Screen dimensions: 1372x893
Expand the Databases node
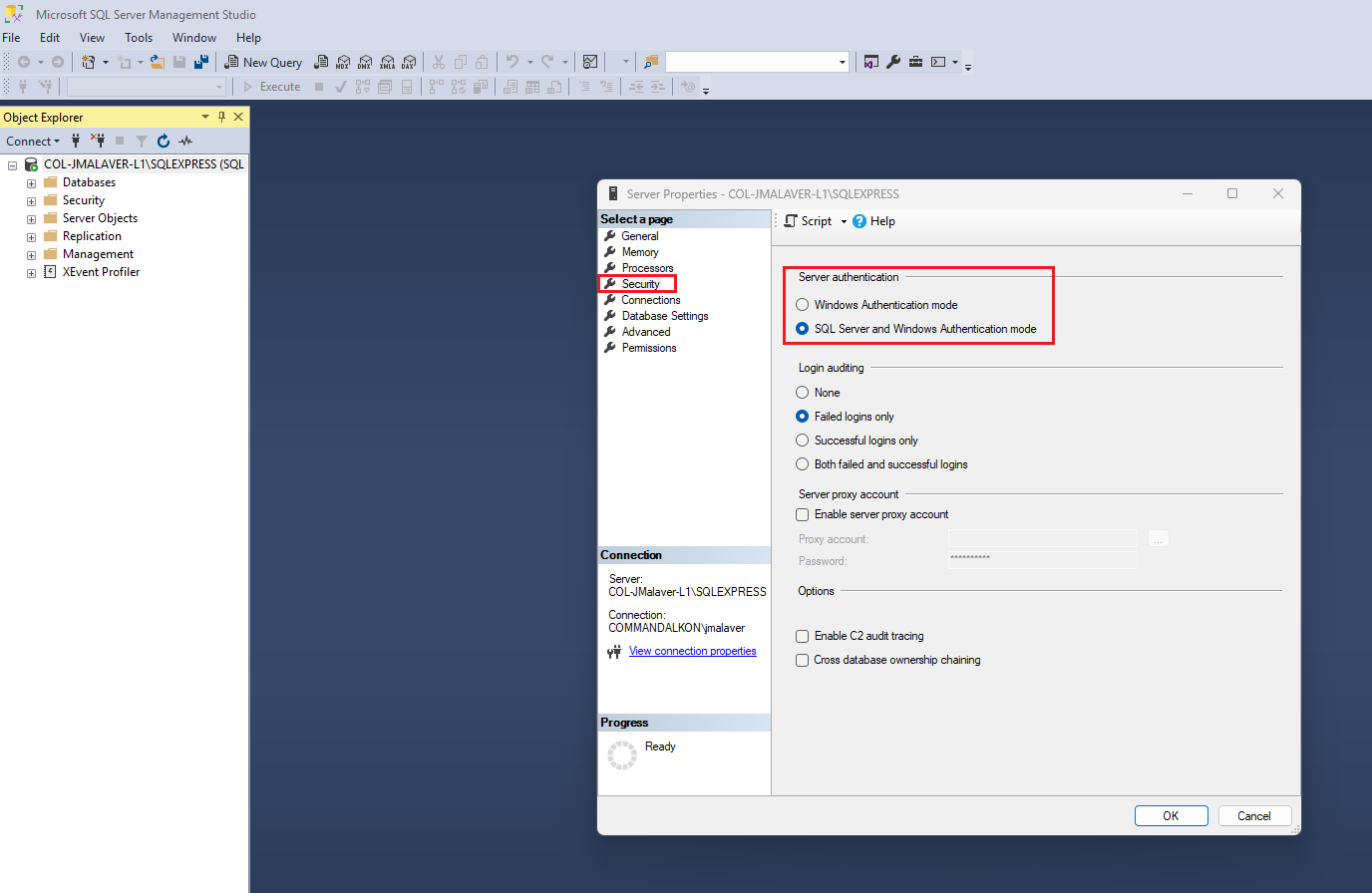click(x=31, y=183)
